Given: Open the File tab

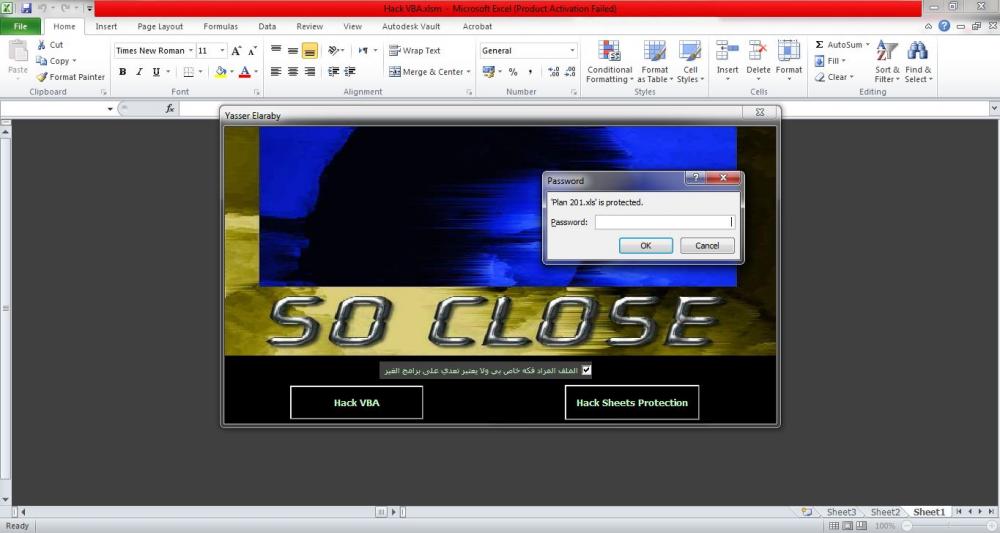Looking at the screenshot, I should 20,26.
